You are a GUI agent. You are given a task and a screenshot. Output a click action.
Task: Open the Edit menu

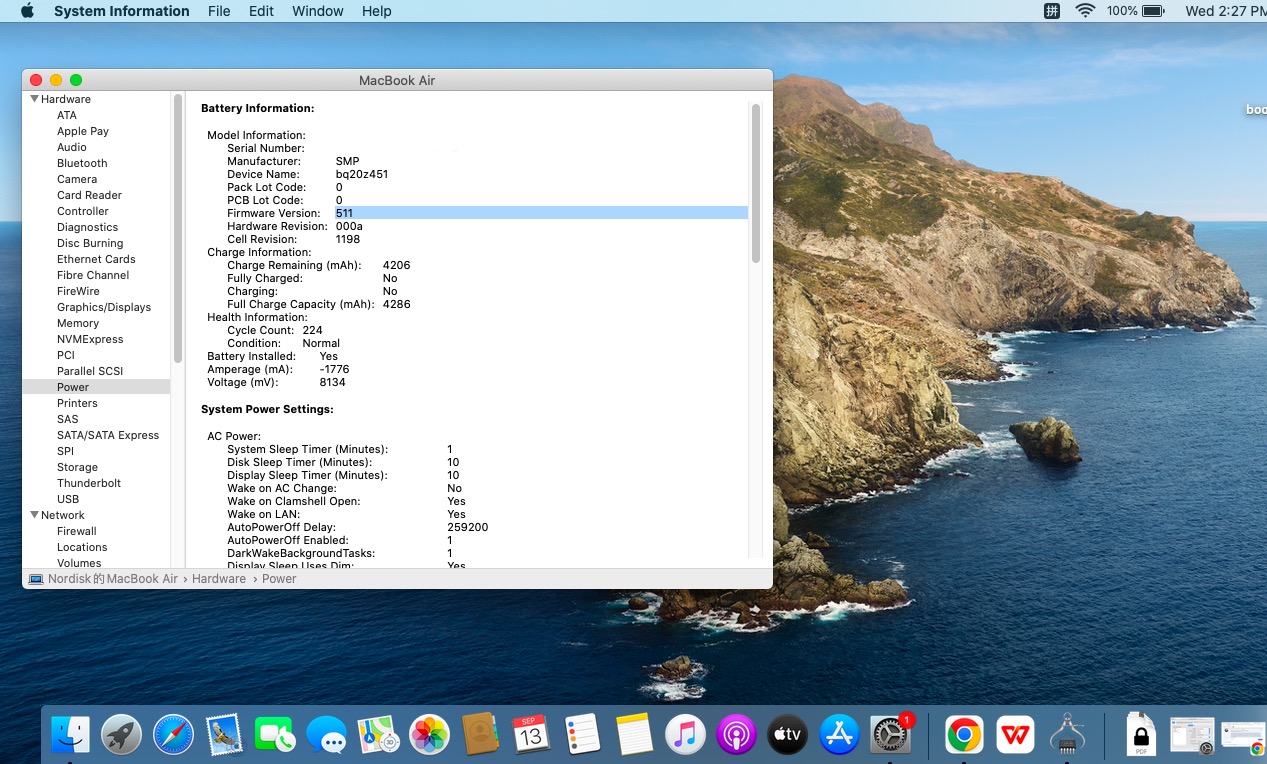pos(261,11)
